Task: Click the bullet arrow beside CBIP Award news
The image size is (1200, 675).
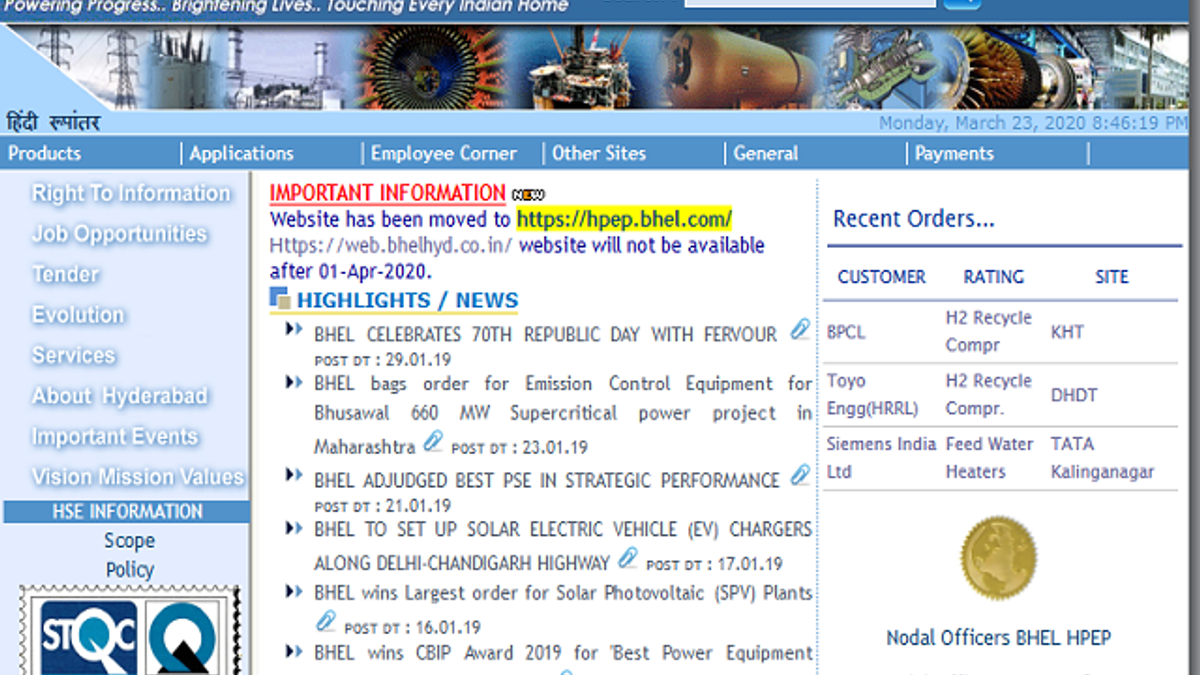Action: point(294,651)
